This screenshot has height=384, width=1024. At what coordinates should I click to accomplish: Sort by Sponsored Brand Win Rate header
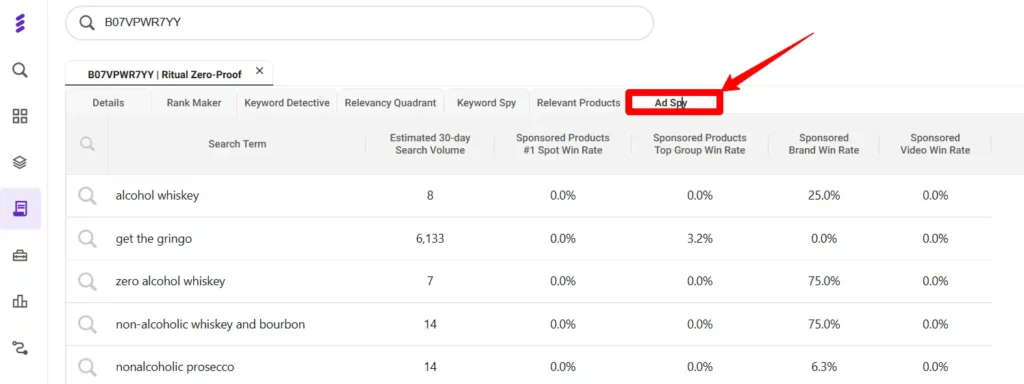pyautogui.click(x=824, y=144)
